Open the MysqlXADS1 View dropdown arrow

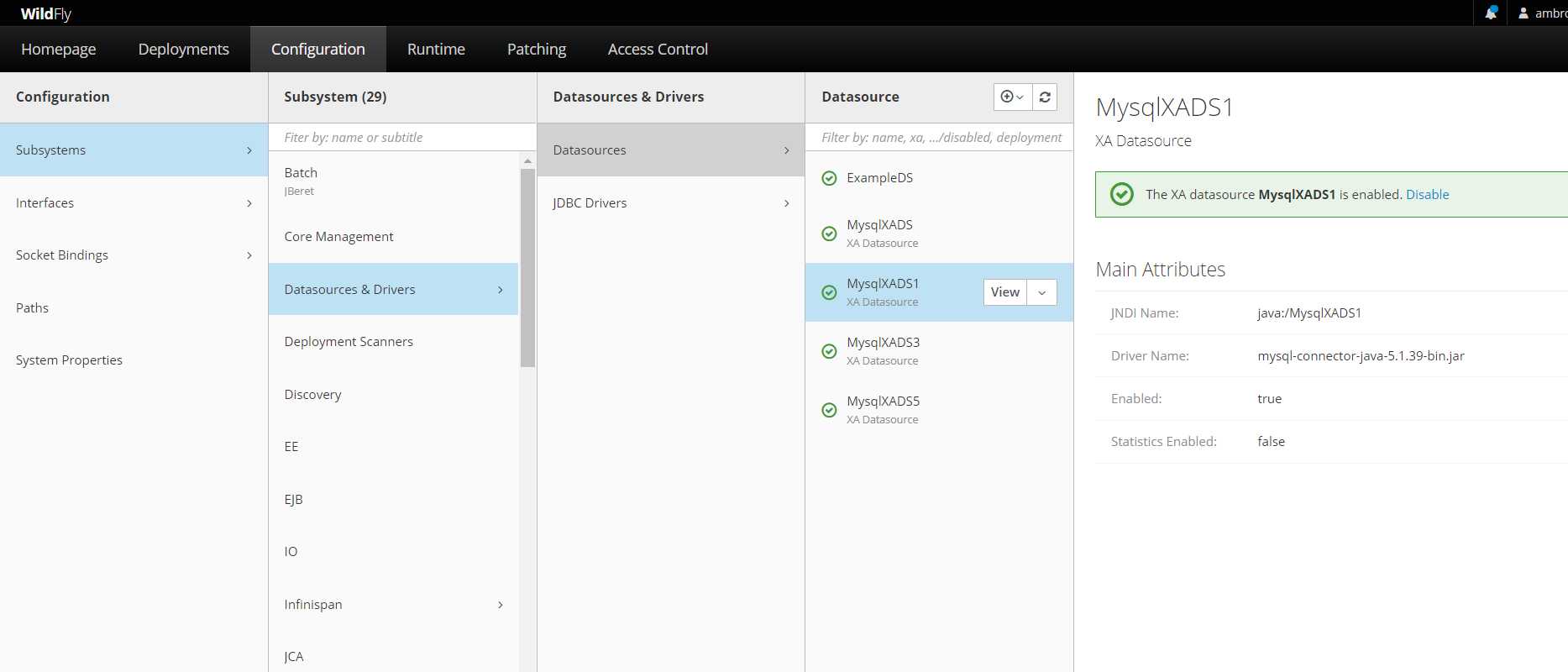pyautogui.click(x=1042, y=292)
